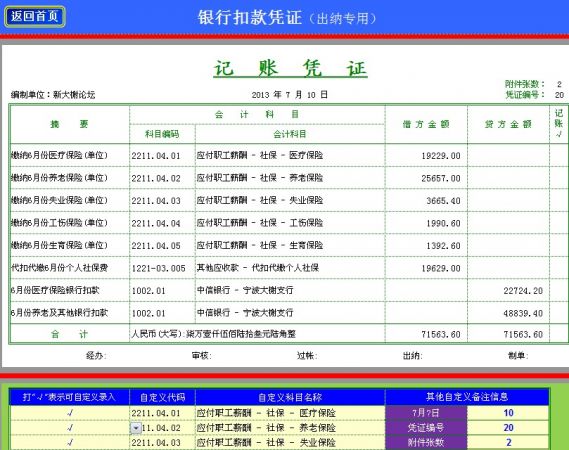Click the 打√表示可自定义录入 header
The image size is (569, 450).
pos(69,397)
